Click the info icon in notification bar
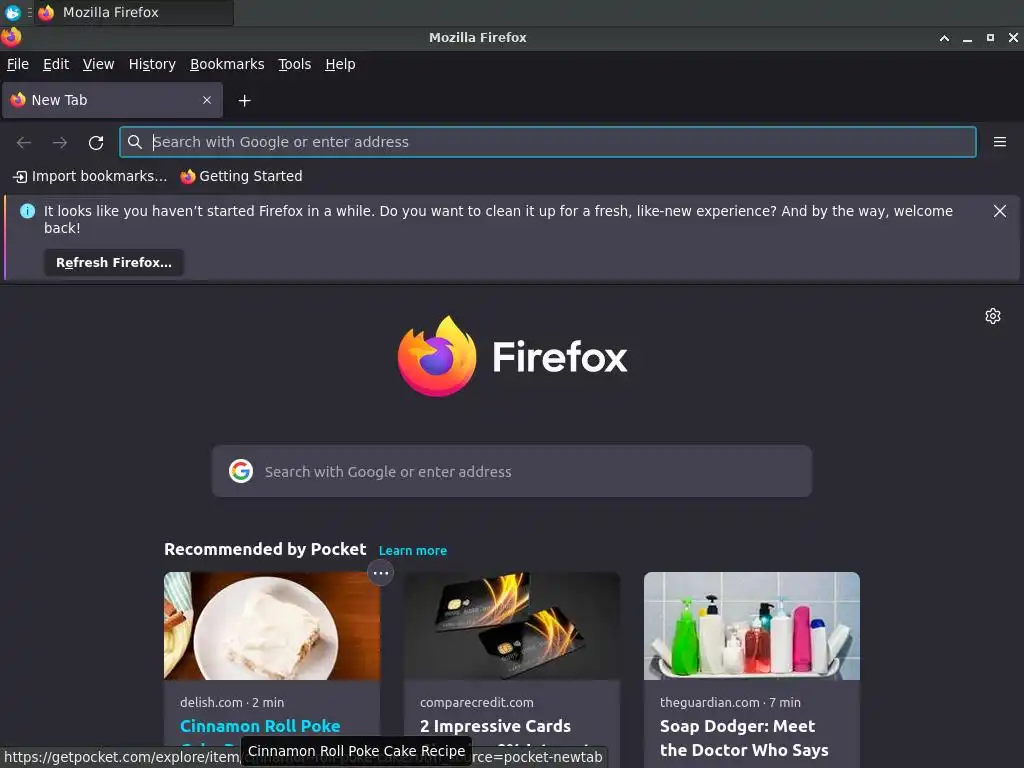The width and height of the screenshot is (1024, 768). coord(27,211)
